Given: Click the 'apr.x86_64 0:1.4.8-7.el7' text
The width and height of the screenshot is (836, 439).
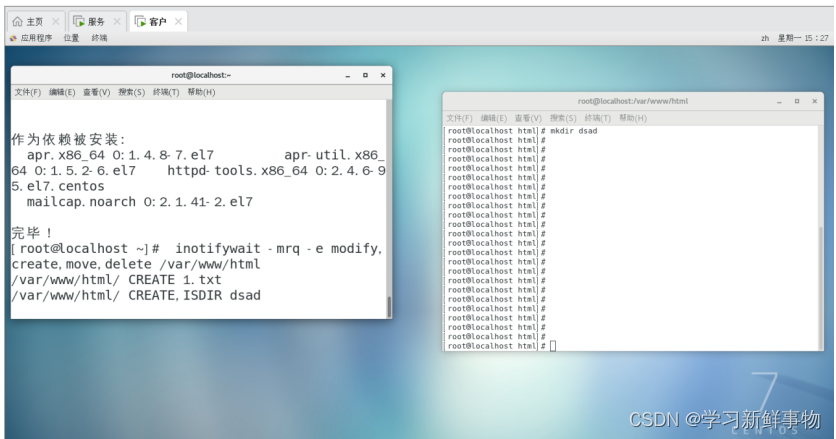Looking at the screenshot, I should click(x=120, y=155).
